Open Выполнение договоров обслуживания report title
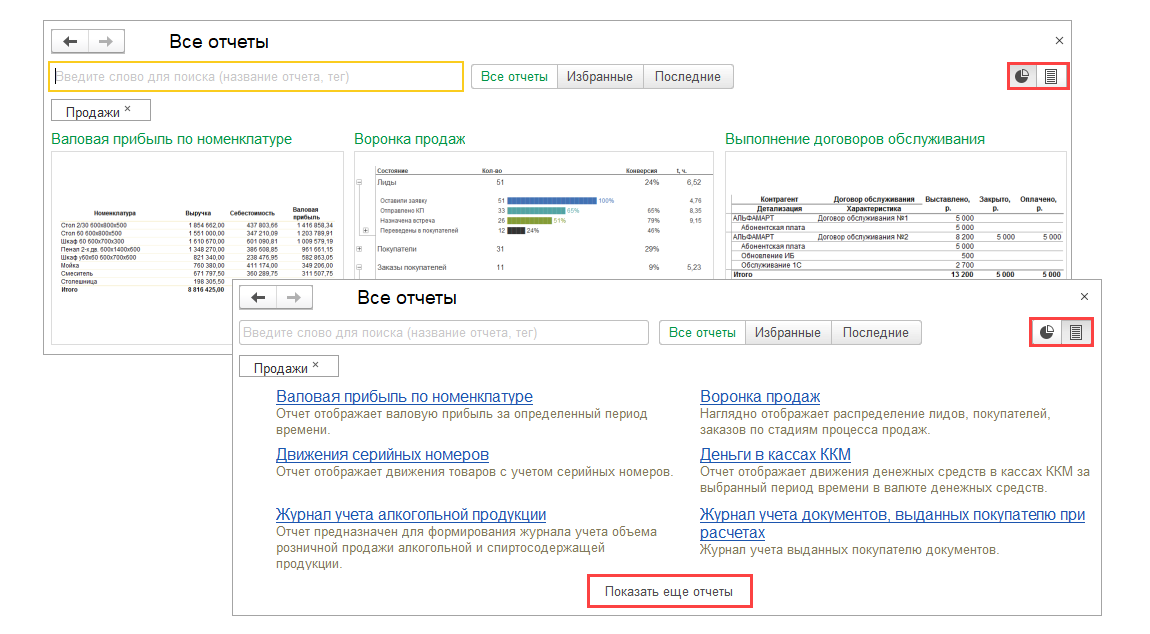Screen dimensions: 1150x634 855,139
